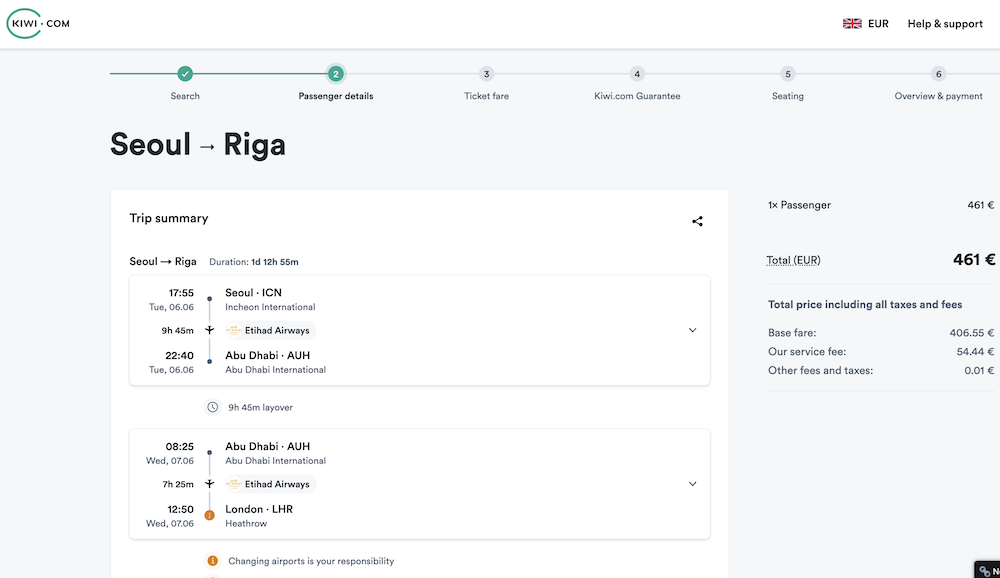Click the Kiwi.com logo

pyautogui.click(x=38, y=24)
